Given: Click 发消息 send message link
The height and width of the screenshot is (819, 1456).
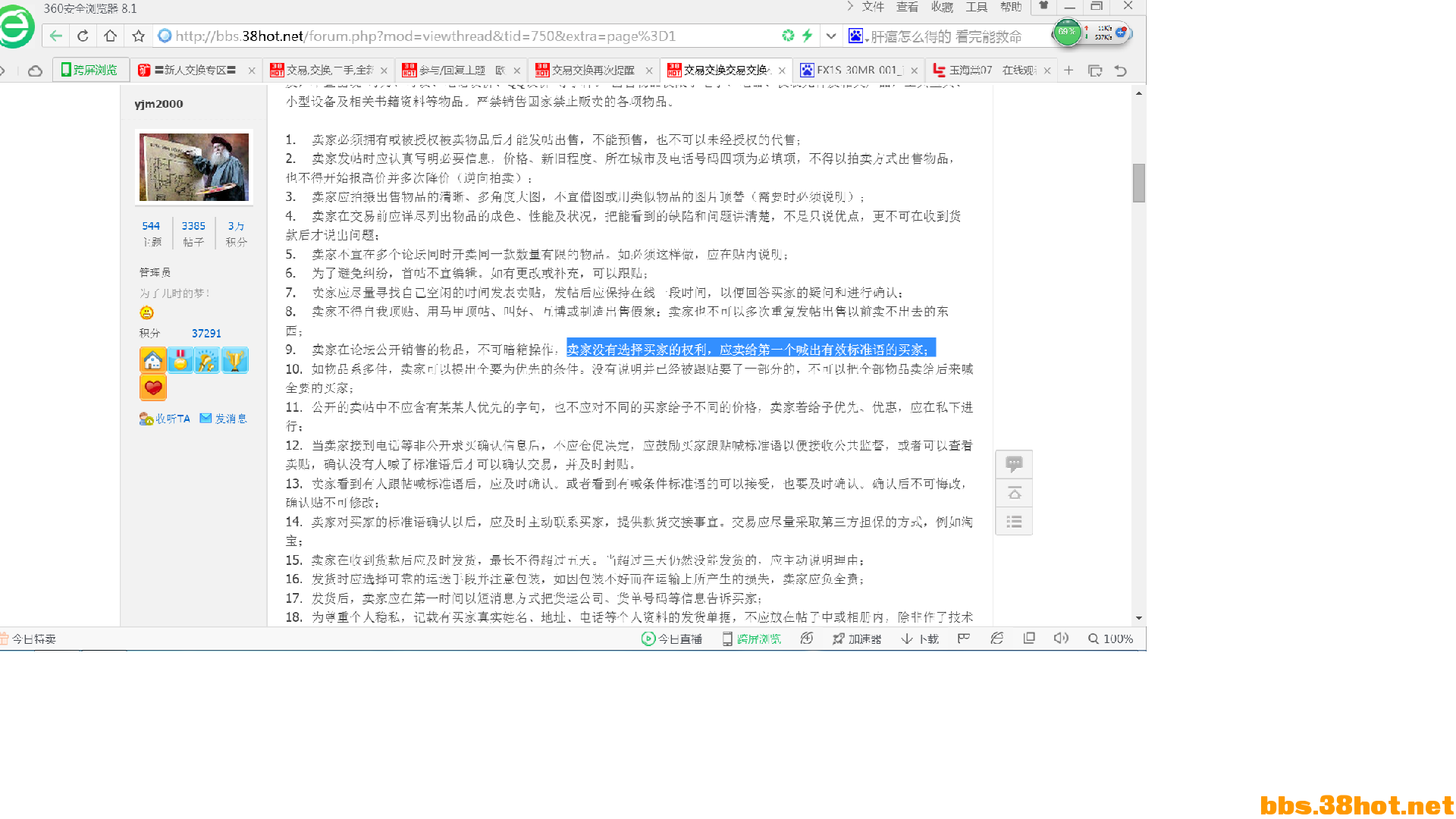Looking at the screenshot, I should pyautogui.click(x=223, y=419).
